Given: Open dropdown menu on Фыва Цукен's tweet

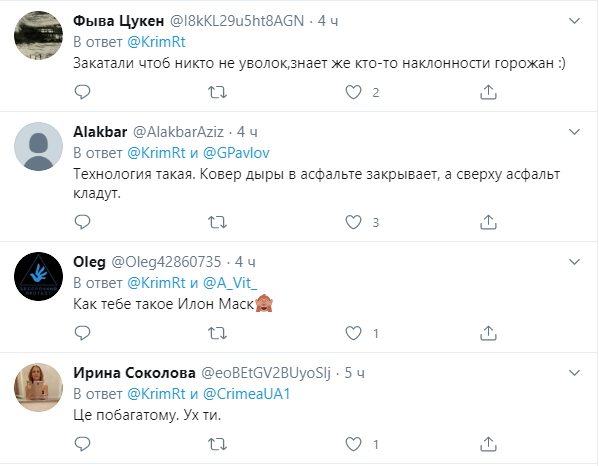Looking at the screenshot, I should [575, 21].
